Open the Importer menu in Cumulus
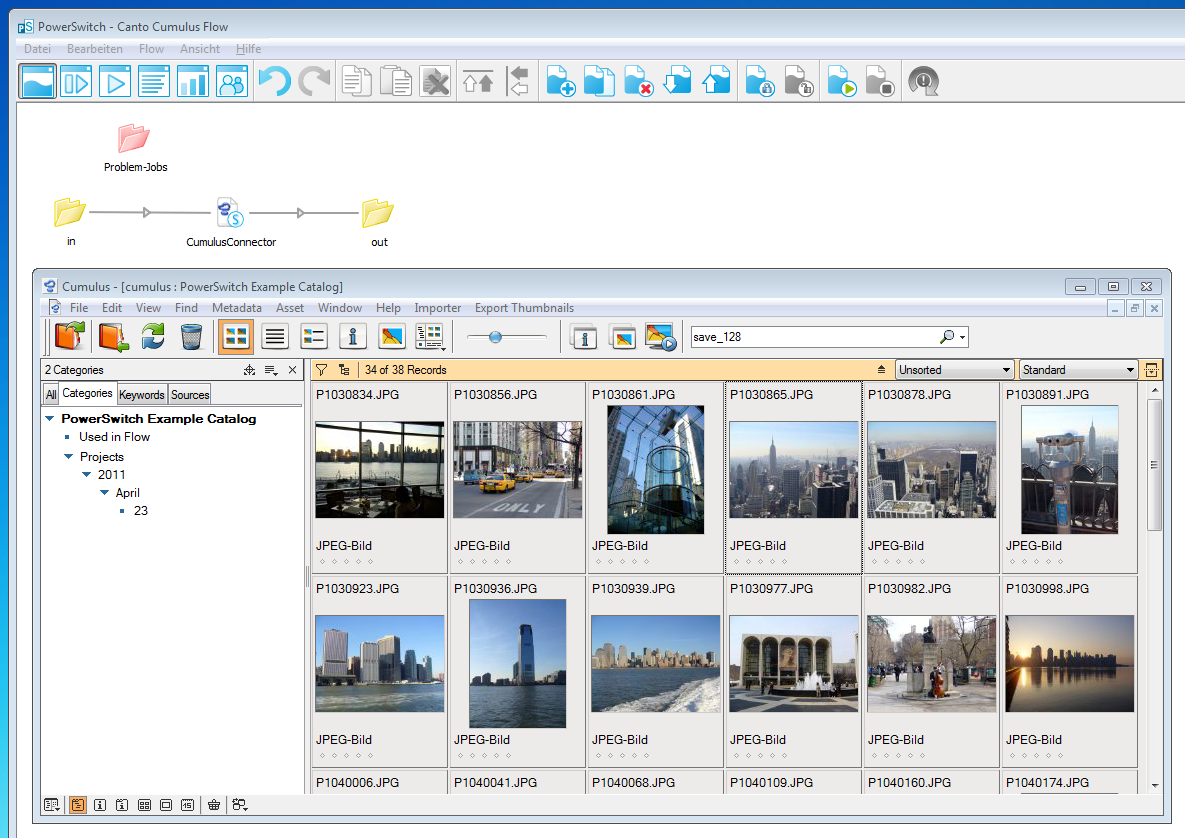Image resolution: width=1185 pixels, height=838 pixels. pos(438,308)
